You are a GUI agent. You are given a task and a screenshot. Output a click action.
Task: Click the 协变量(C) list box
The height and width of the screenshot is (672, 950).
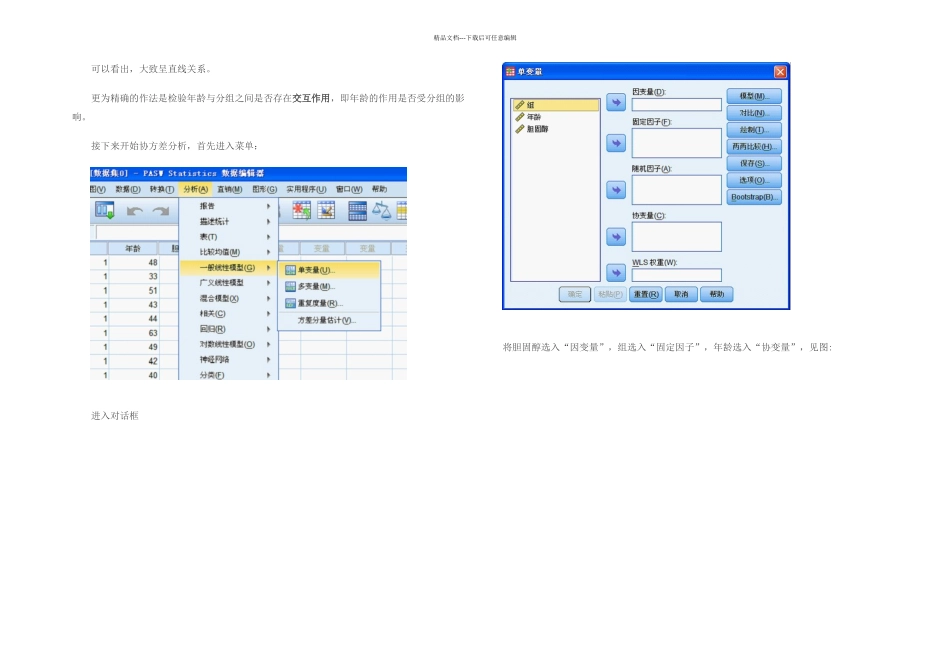click(x=677, y=237)
